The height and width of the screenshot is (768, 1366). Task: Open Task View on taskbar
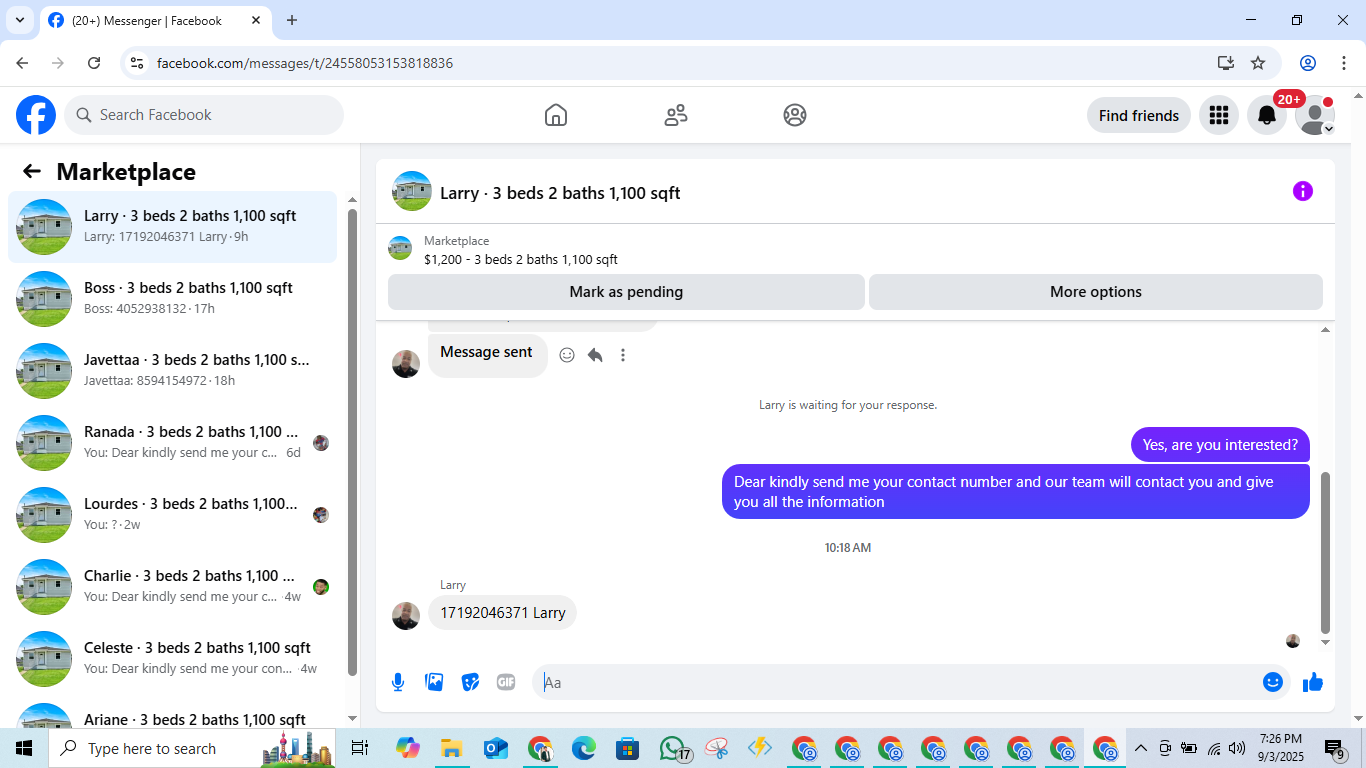360,748
